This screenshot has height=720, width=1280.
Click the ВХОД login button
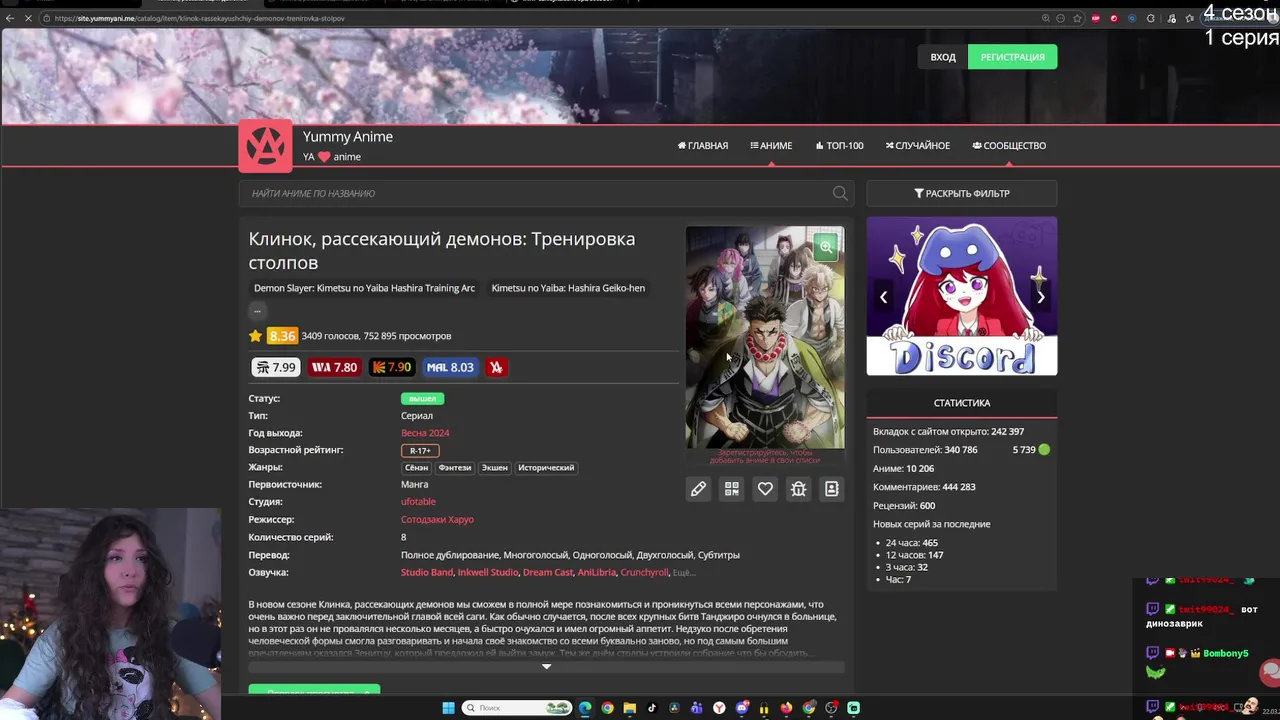943,57
